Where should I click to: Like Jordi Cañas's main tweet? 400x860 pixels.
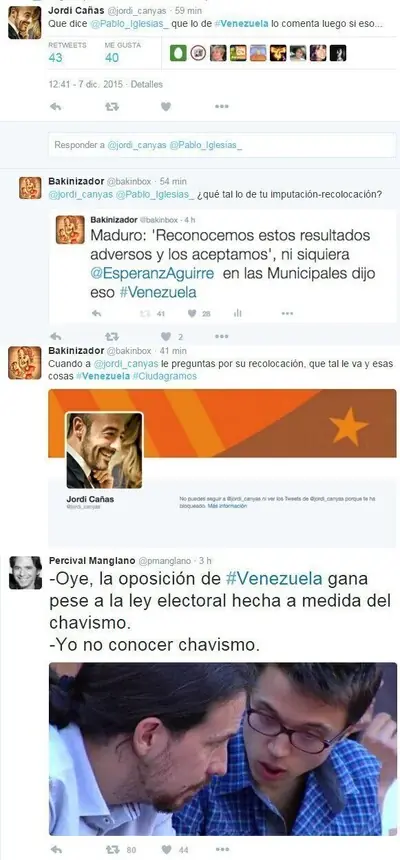[166, 107]
